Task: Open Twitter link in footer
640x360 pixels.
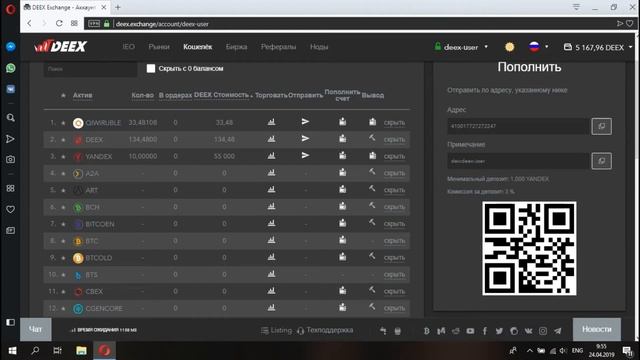Action: click(499, 331)
